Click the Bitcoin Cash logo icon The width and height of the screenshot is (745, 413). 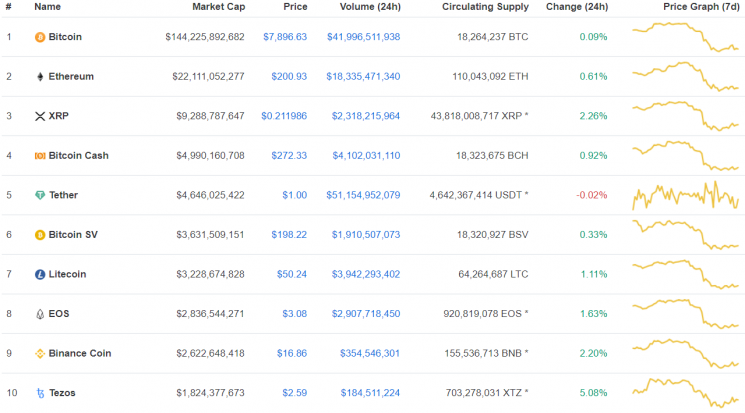(x=40, y=156)
